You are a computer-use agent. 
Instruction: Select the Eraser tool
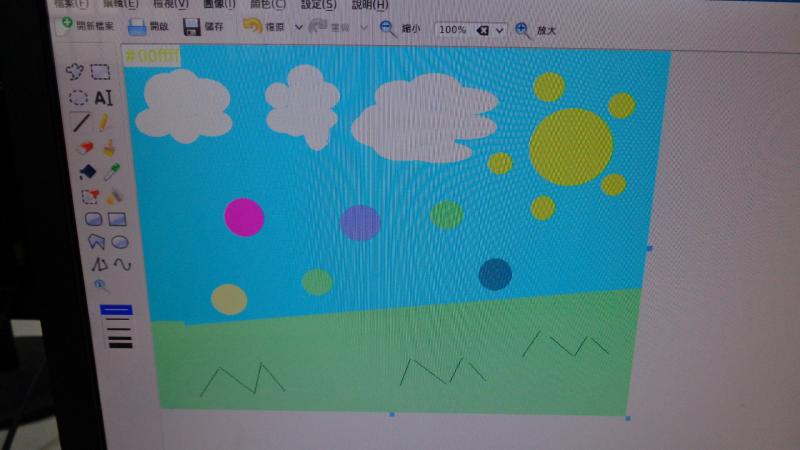pyautogui.click(x=86, y=147)
